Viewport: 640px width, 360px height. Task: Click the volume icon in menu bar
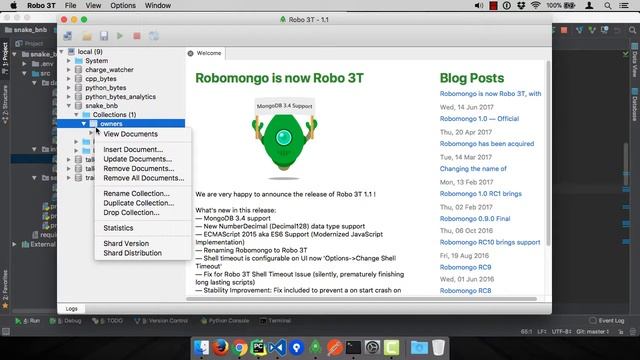pyautogui.click(x=479, y=6)
